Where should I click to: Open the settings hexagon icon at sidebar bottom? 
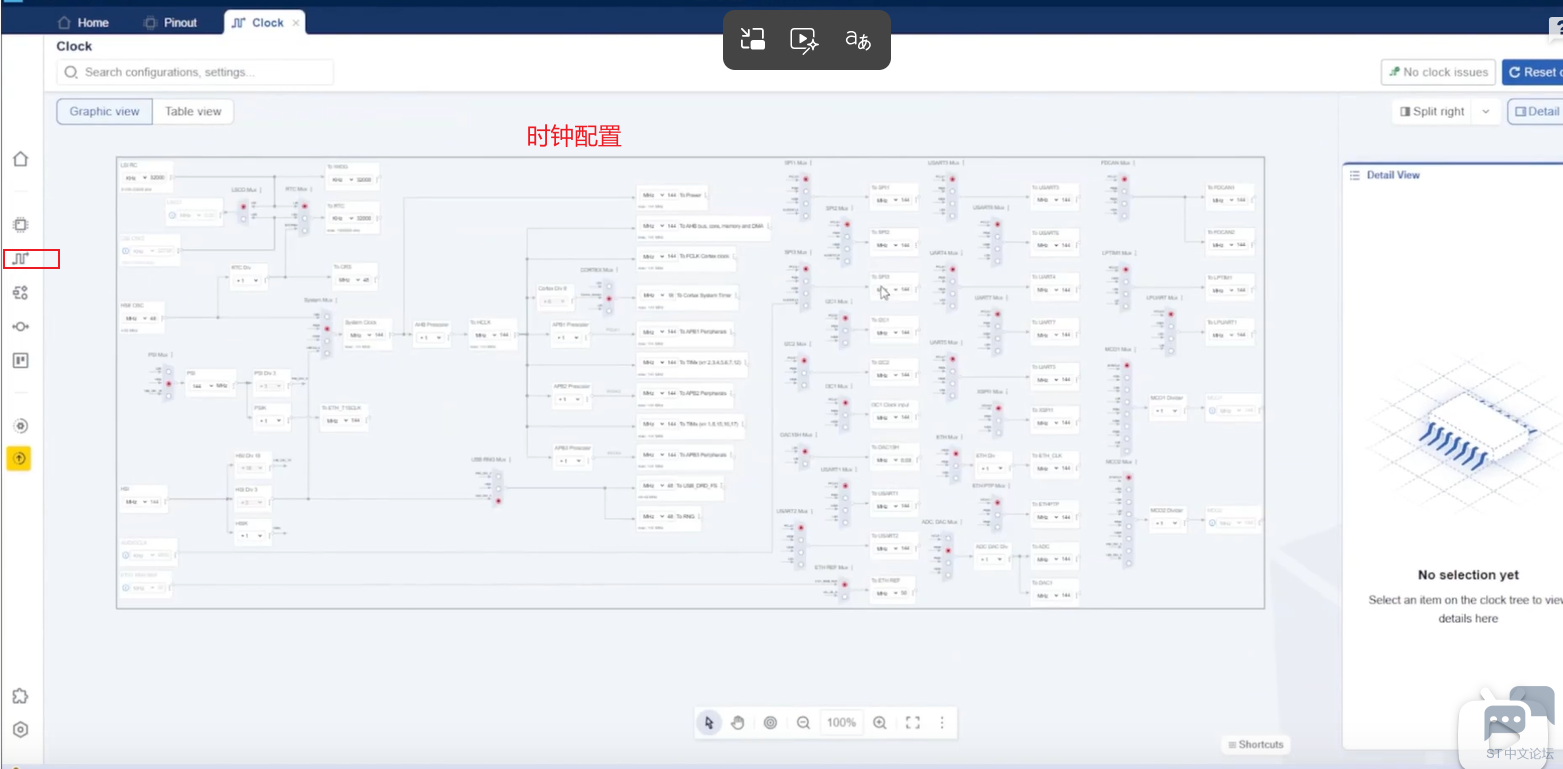[x=20, y=730]
